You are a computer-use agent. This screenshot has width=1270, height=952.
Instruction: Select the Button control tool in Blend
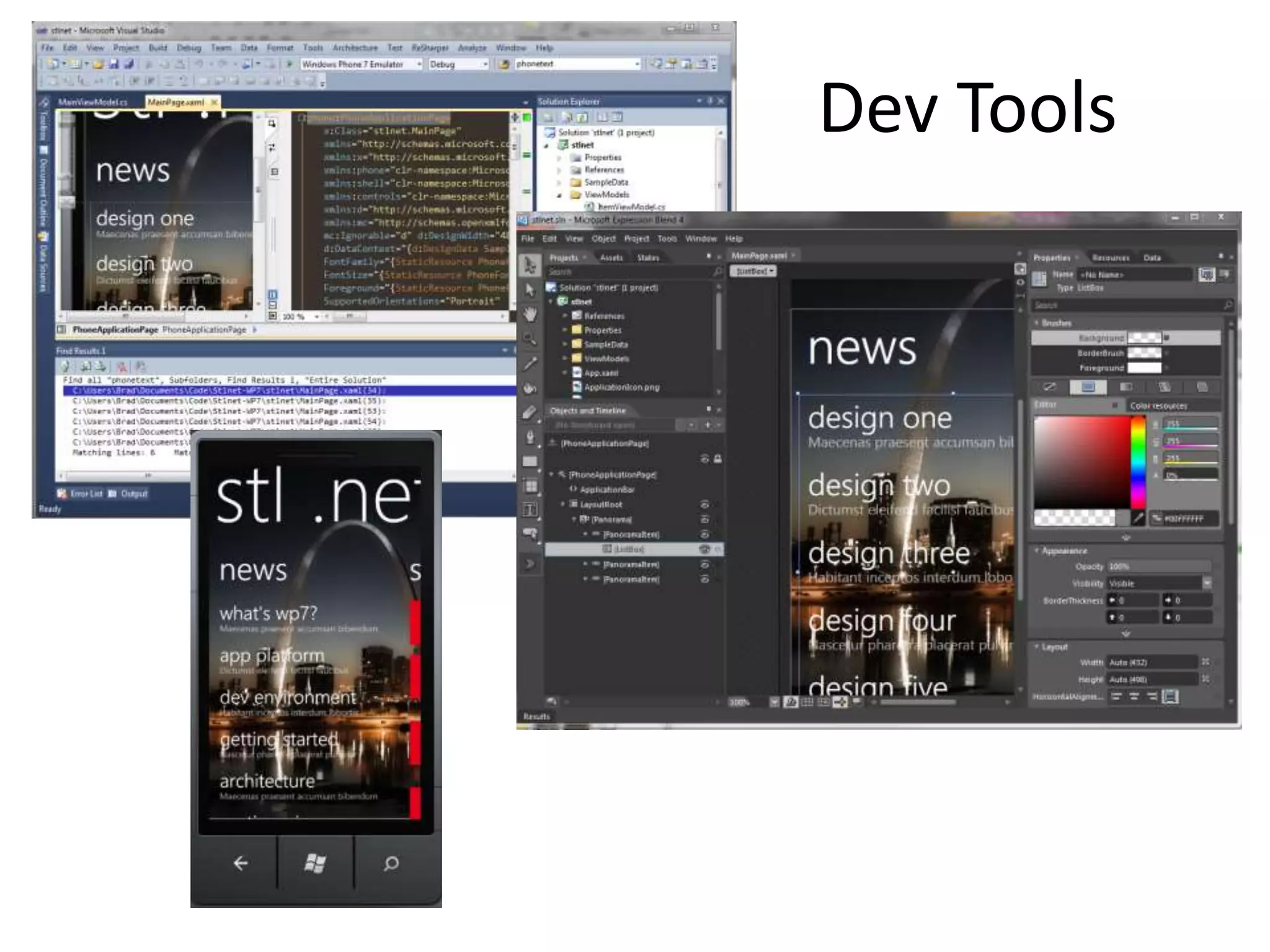(530, 533)
